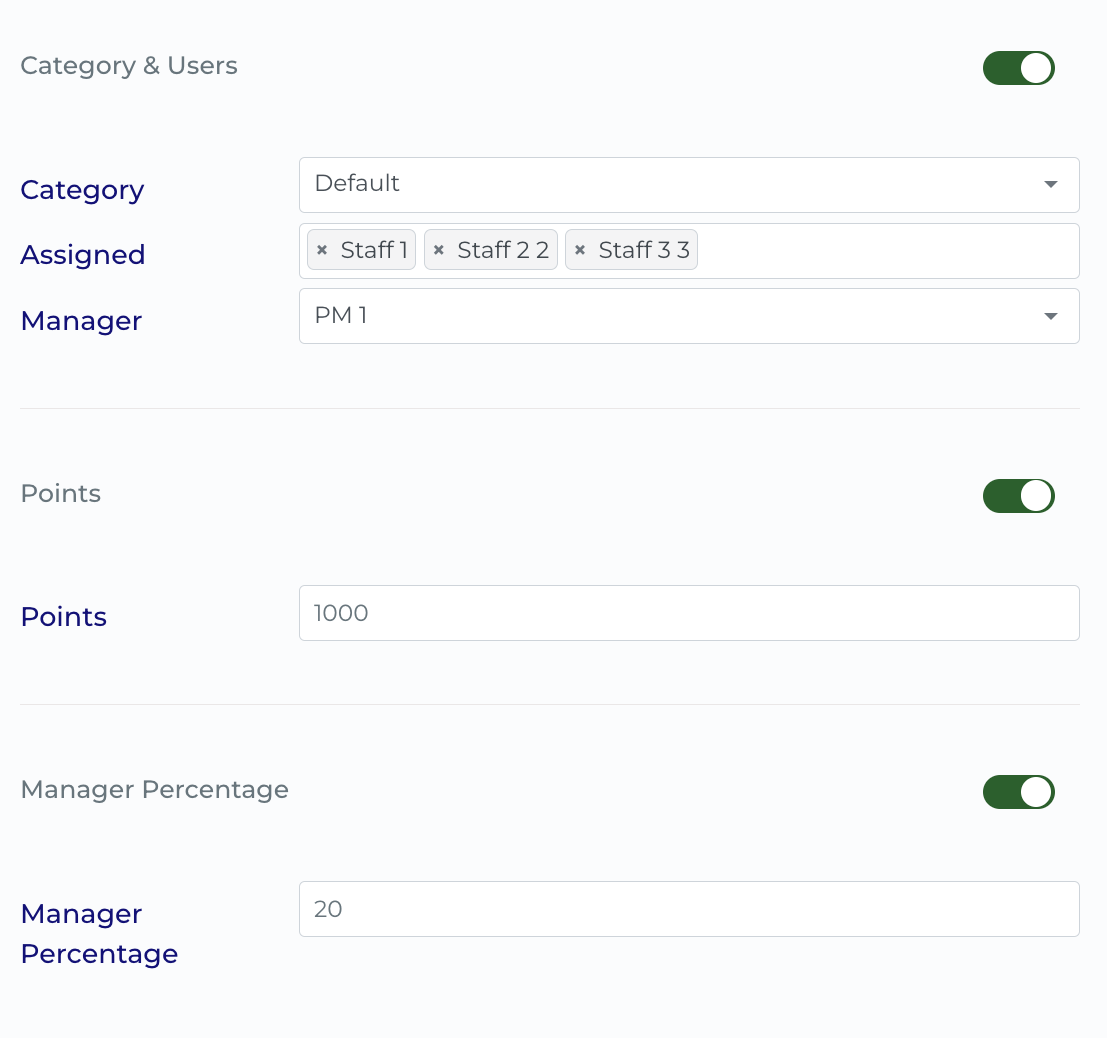Screen dimensions: 1107x1038
Task: Click the Category dropdown caret arrow
Action: point(1050,185)
